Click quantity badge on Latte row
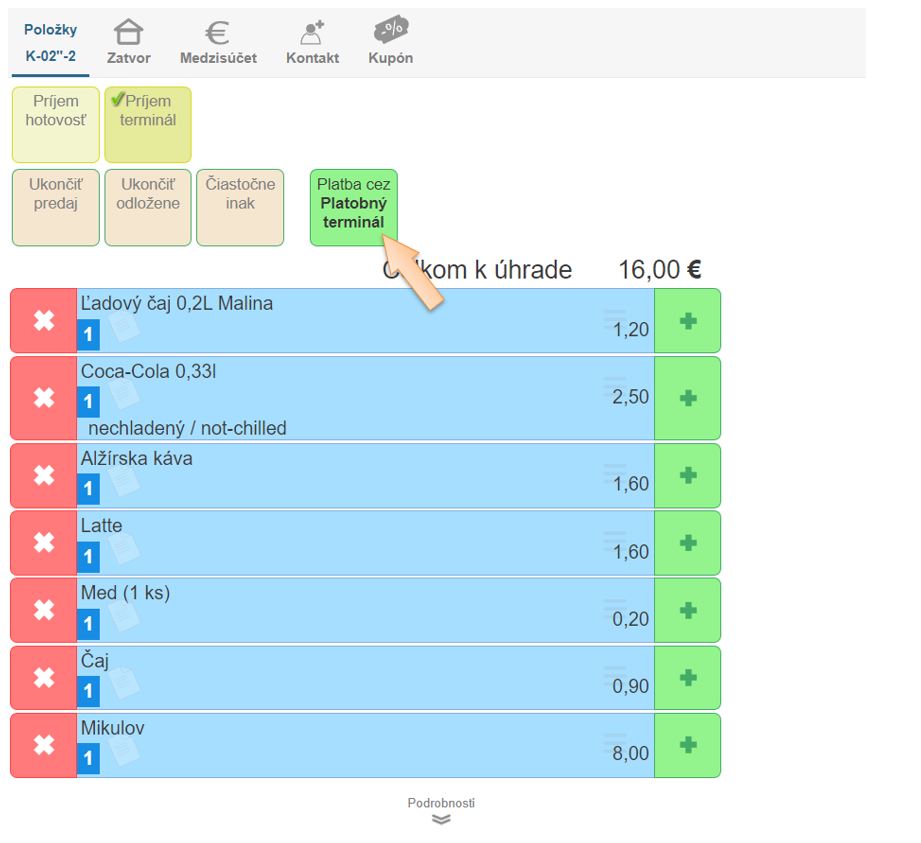 point(89,557)
